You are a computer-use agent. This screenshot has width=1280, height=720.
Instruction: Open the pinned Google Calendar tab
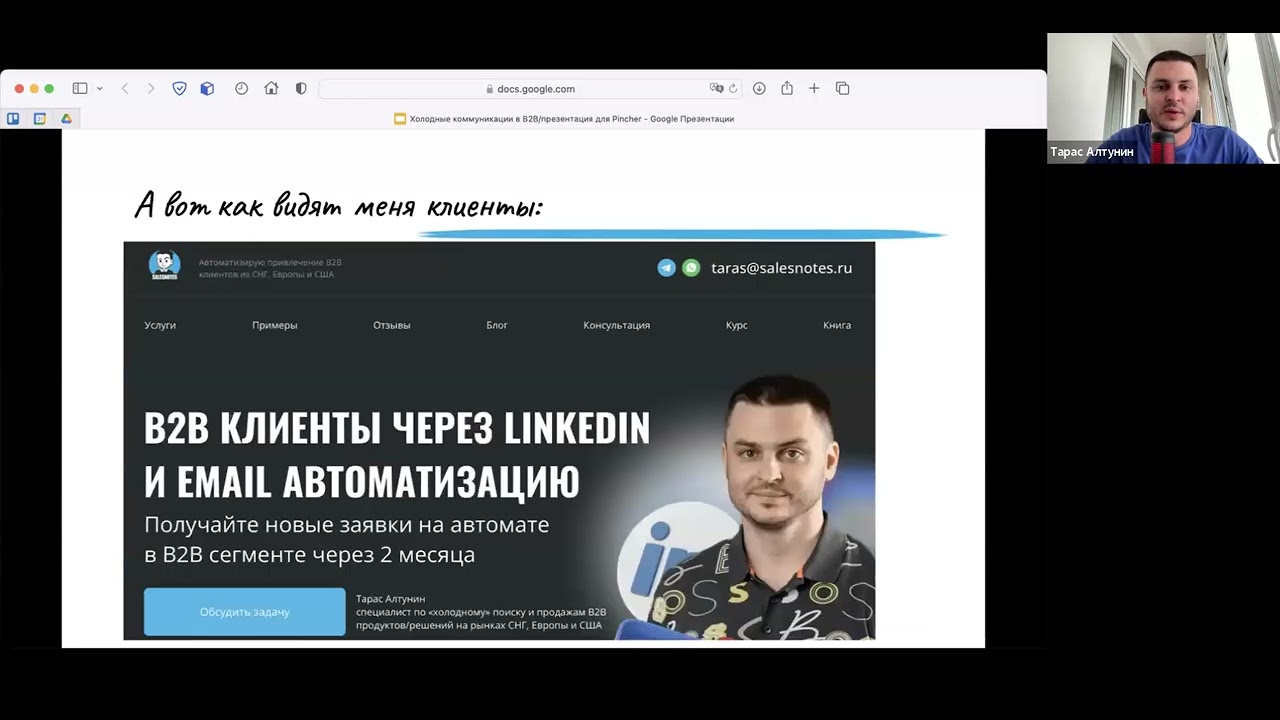tap(40, 119)
